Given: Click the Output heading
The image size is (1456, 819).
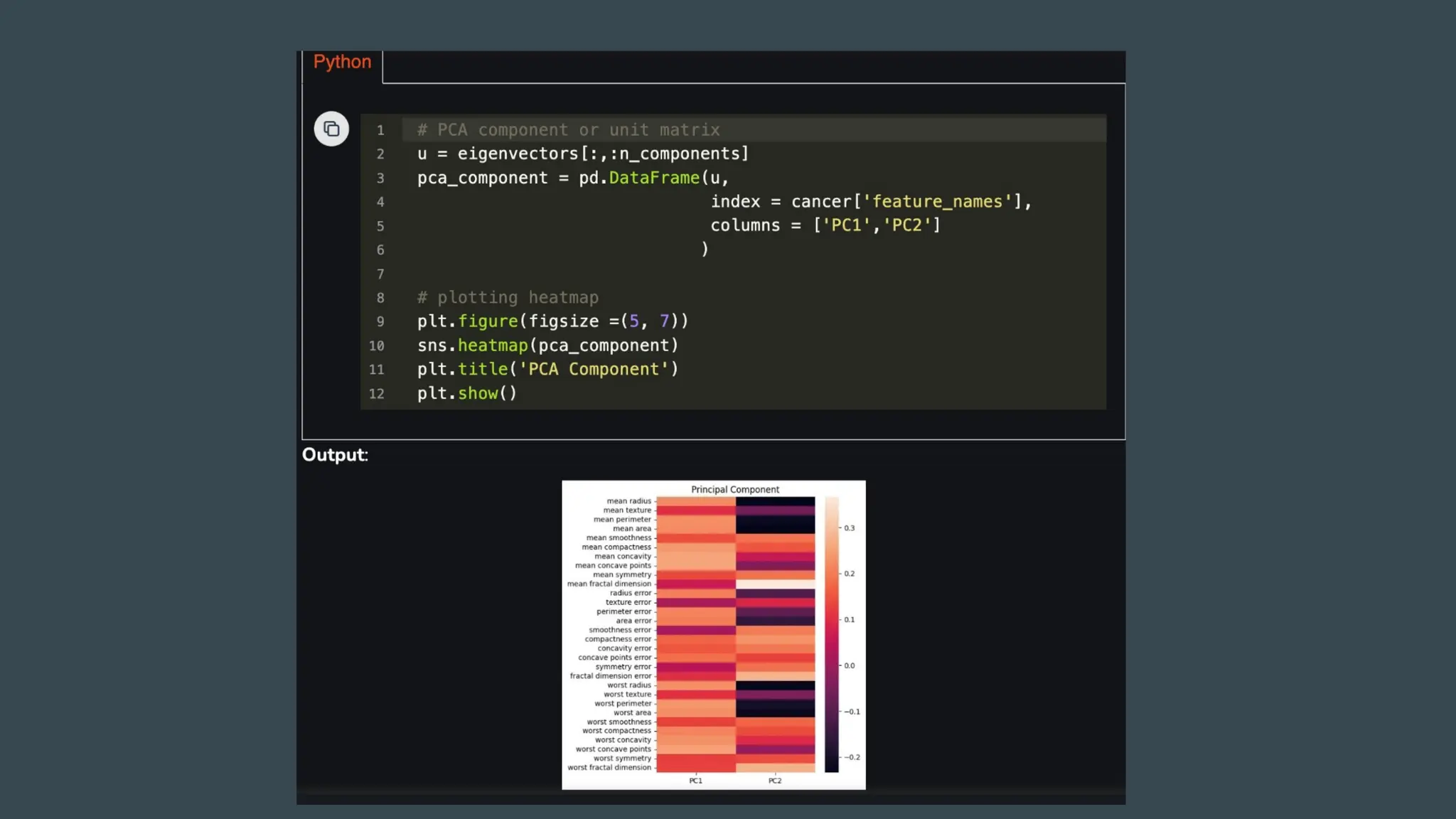Looking at the screenshot, I should tap(335, 455).
